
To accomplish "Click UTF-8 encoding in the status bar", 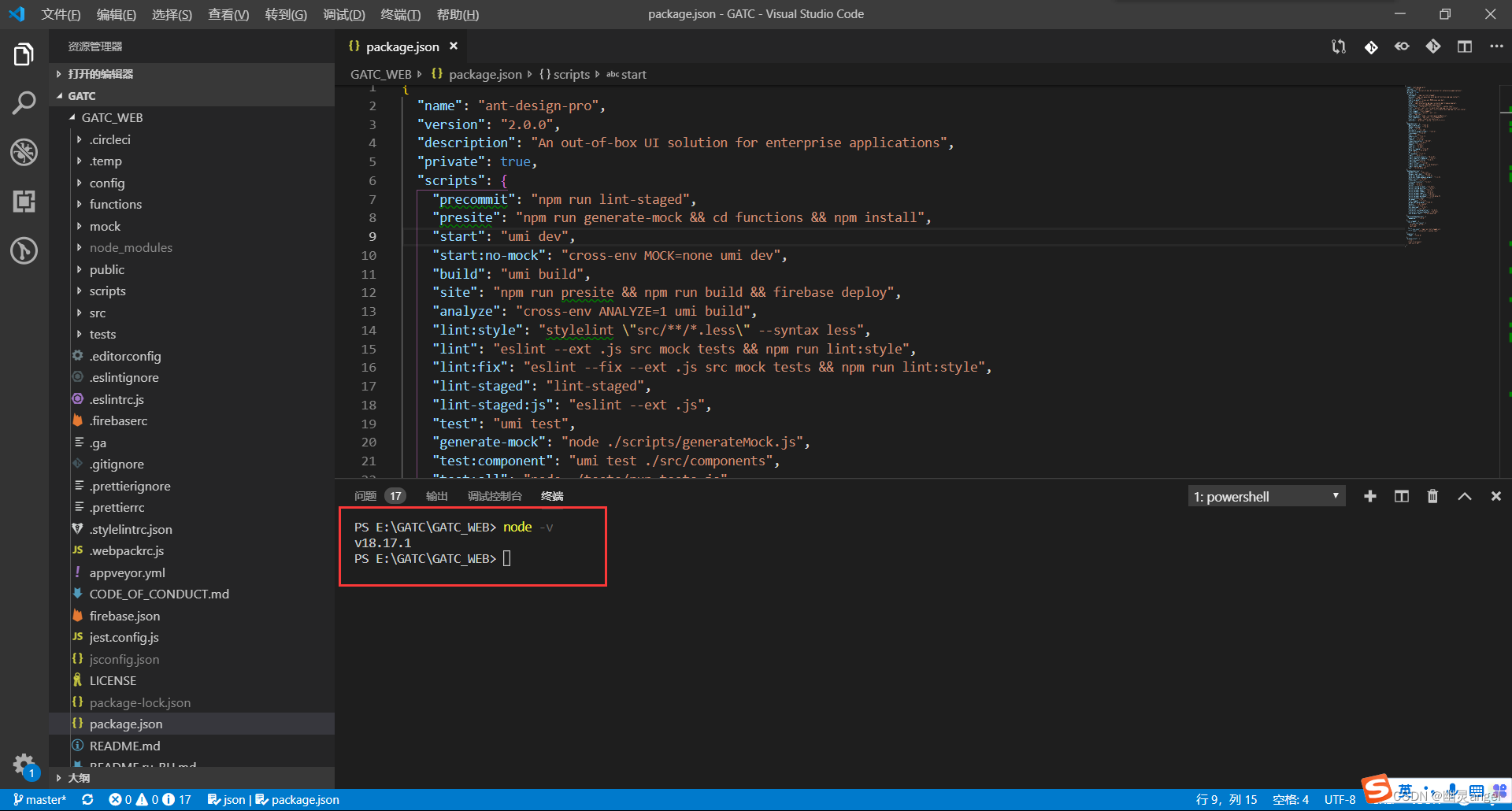I will coord(1340,799).
